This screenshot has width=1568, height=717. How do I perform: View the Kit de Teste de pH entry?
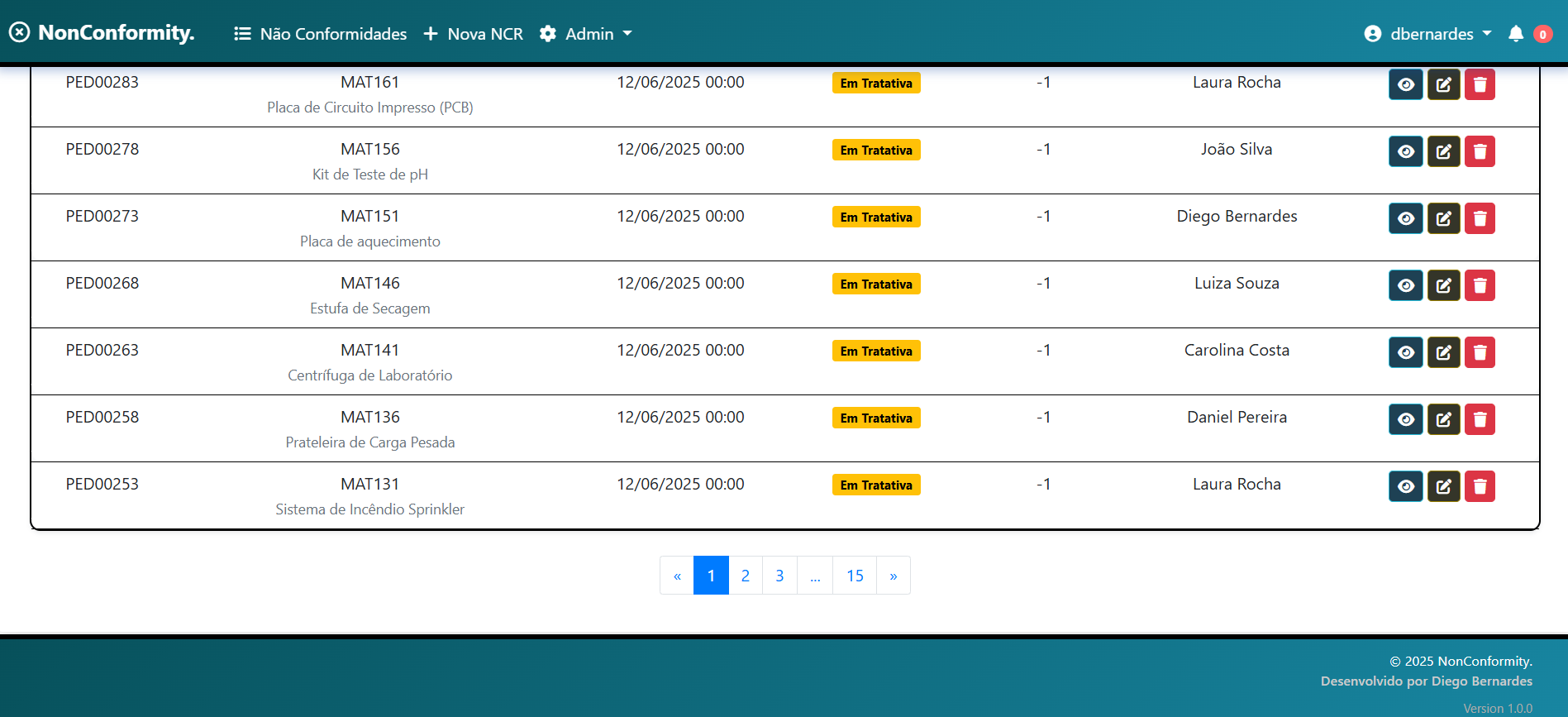[1405, 151]
